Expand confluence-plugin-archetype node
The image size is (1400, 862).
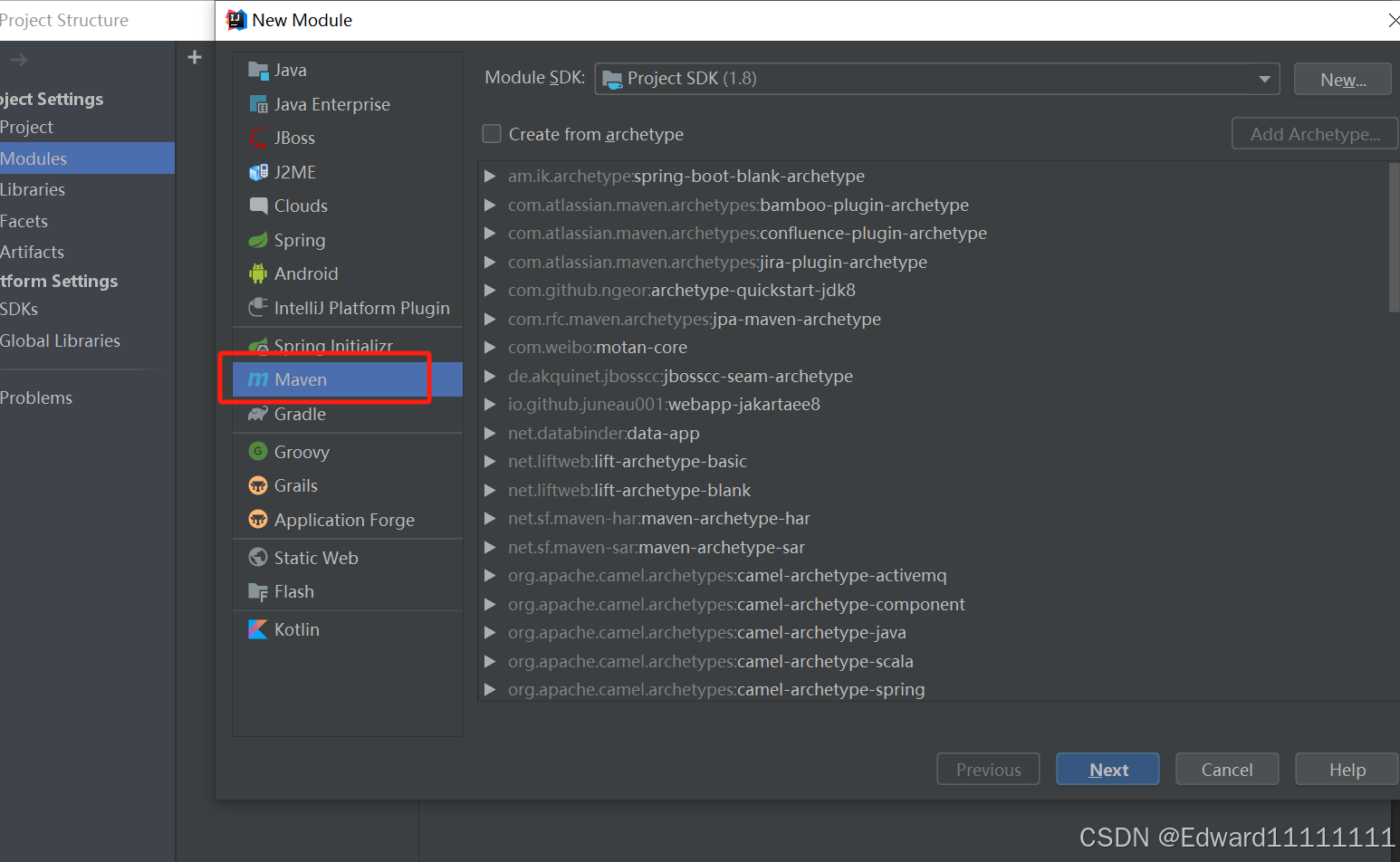pos(490,233)
